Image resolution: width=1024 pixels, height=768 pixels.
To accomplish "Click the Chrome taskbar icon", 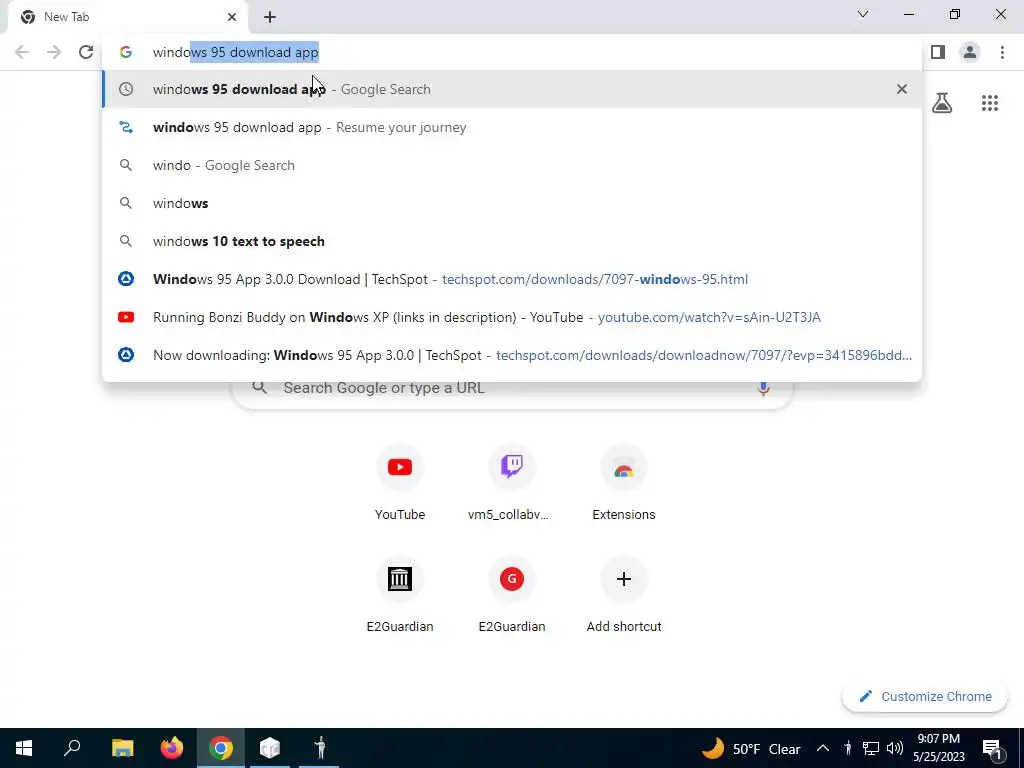I will (x=221, y=748).
